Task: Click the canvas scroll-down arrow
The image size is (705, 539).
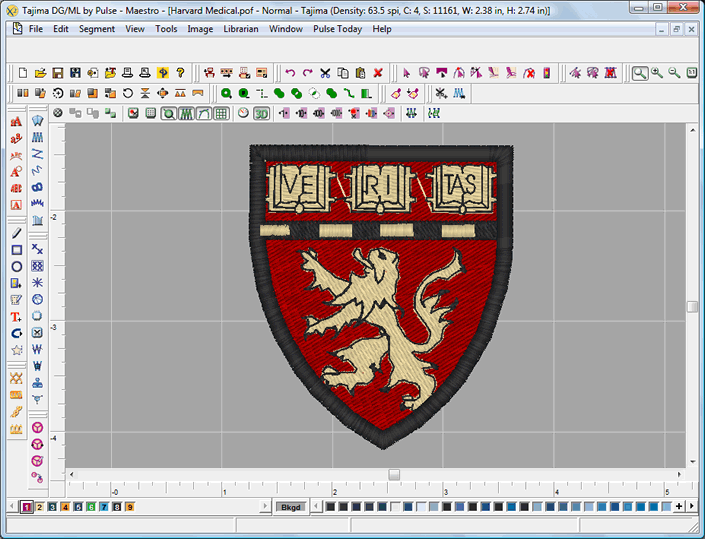Action: tap(692, 462)
